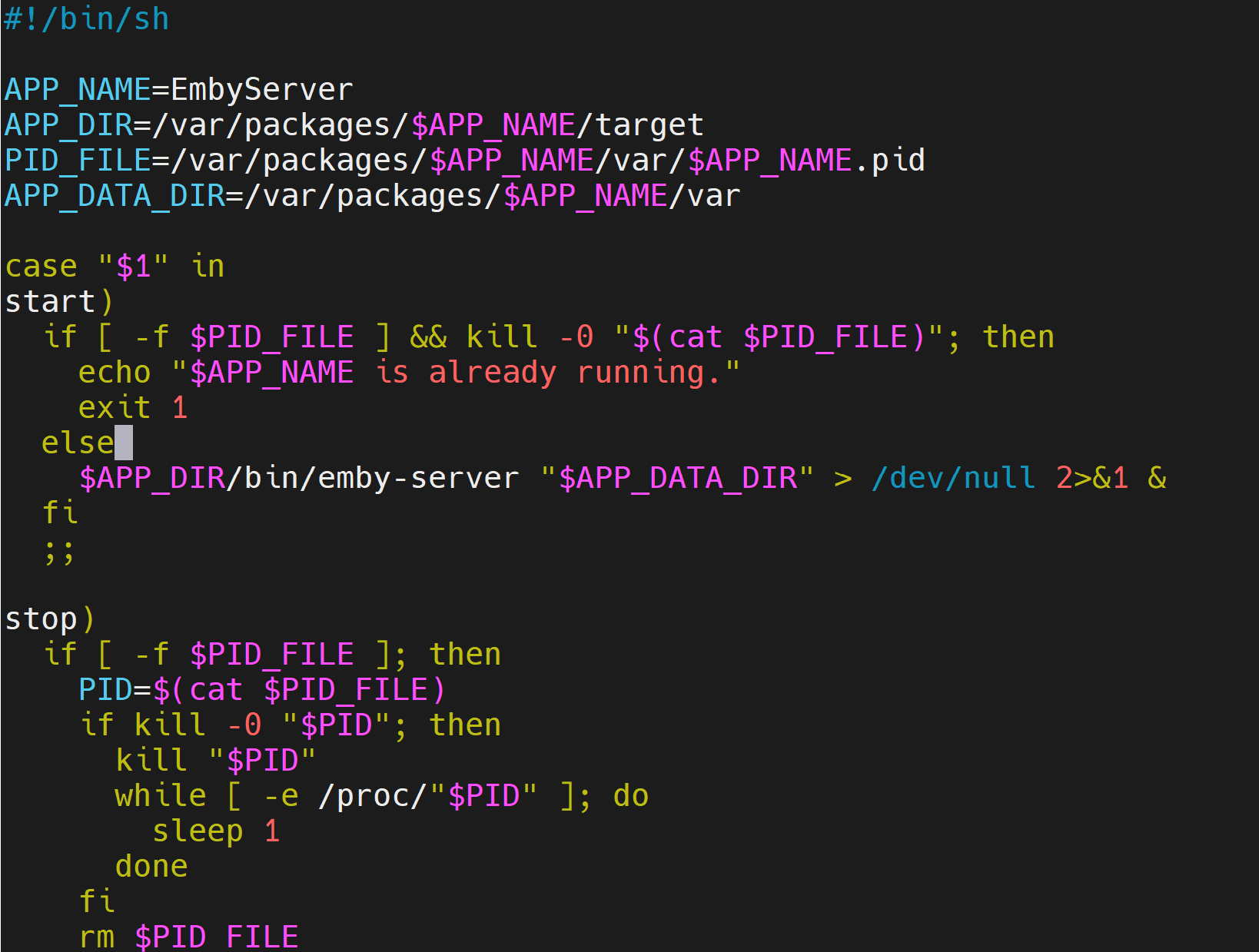
Task: Click "$APP_DIR" at the start of the launch command
Action: click(151, 479)
